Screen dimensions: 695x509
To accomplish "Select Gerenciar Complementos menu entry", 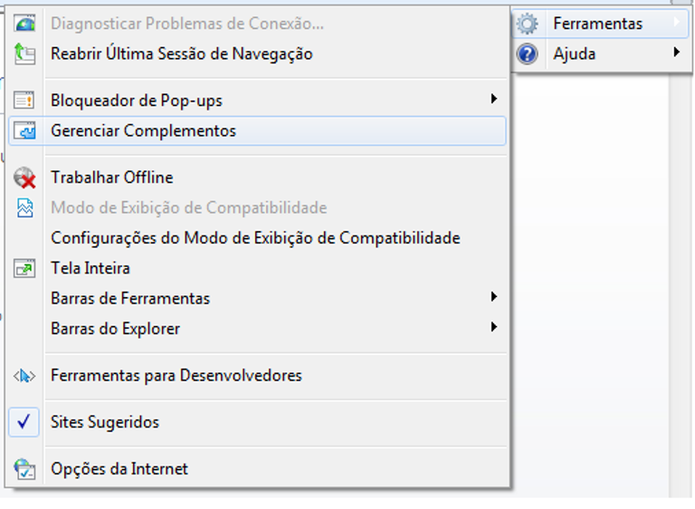I will 257,131.
